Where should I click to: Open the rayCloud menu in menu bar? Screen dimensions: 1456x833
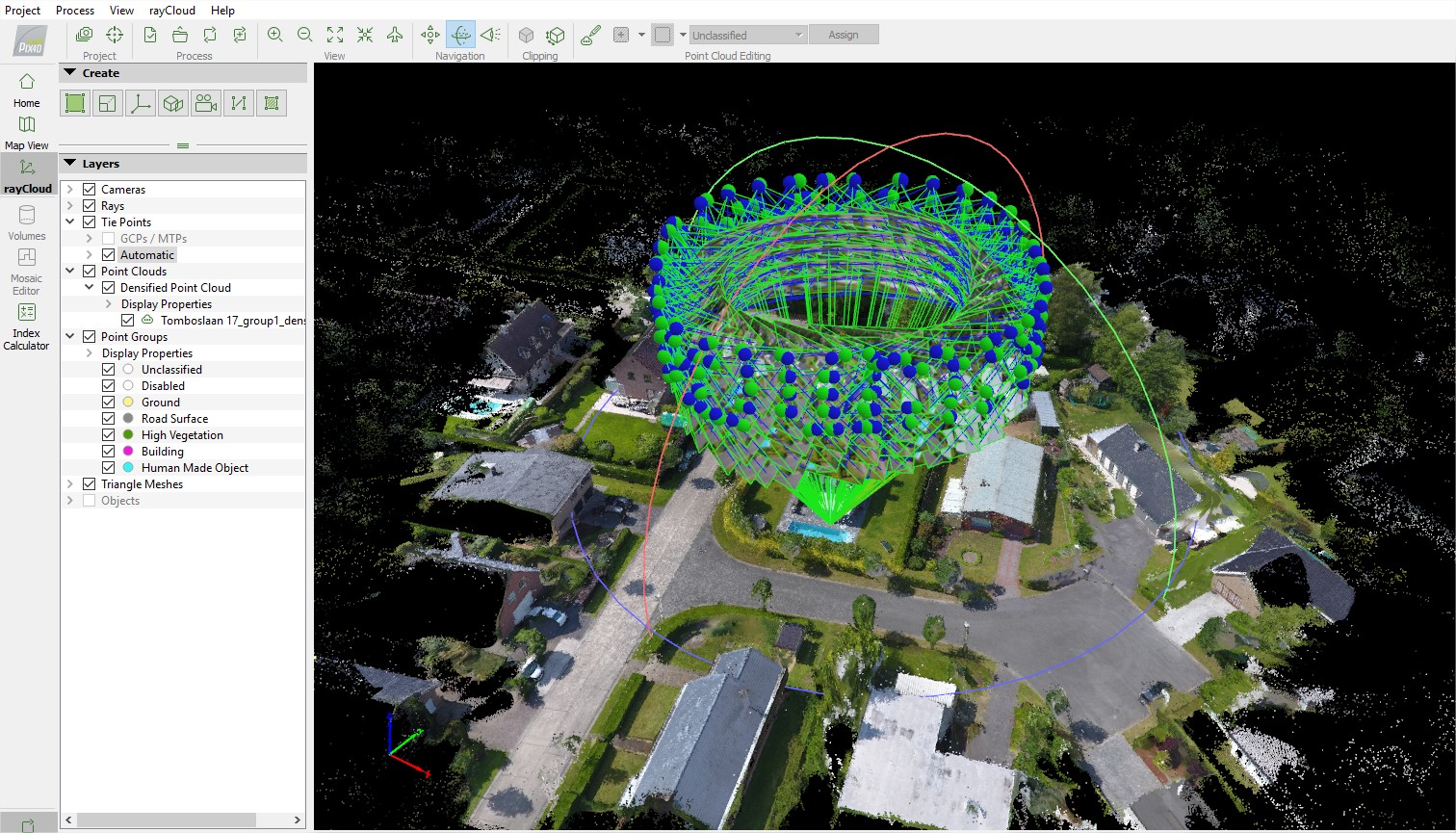click(171, 10)
